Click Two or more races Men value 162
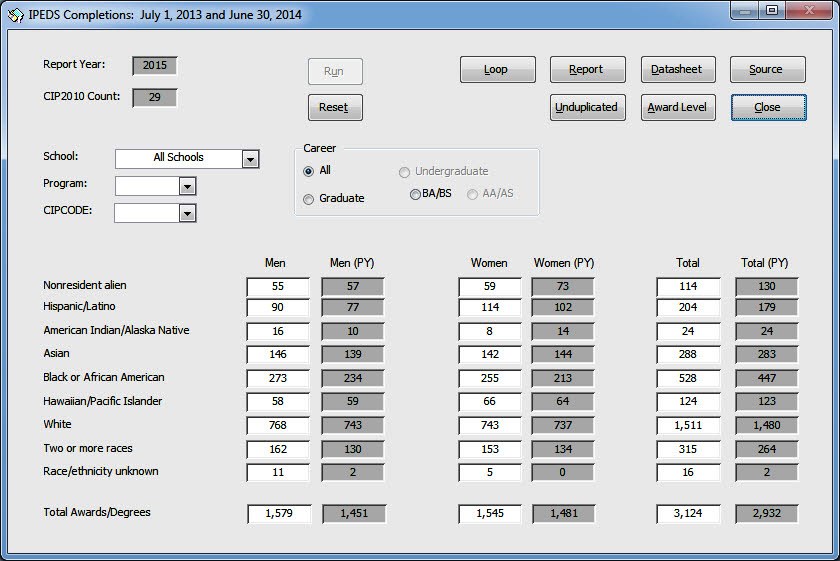840x561 pixels. pos(278,450)
